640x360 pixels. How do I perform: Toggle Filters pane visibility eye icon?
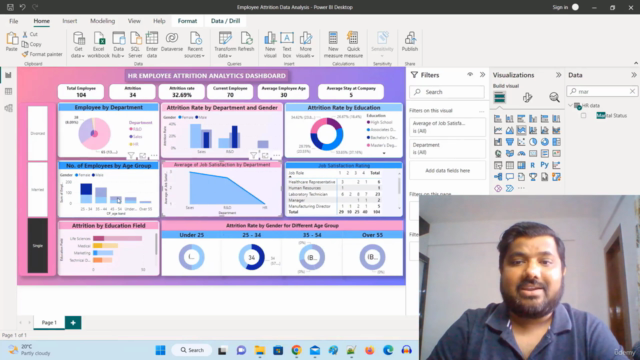pos(470,75)
